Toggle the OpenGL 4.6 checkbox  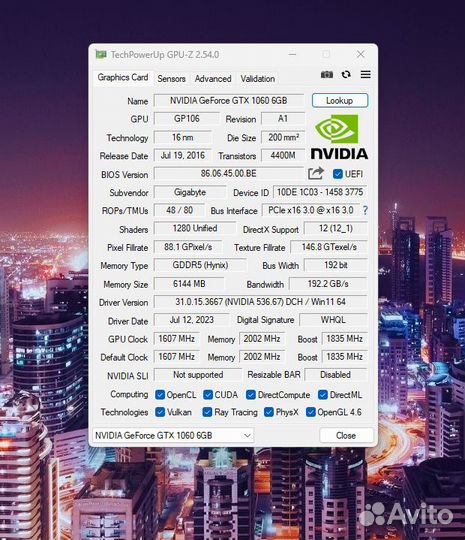click(x=310, y=412)
